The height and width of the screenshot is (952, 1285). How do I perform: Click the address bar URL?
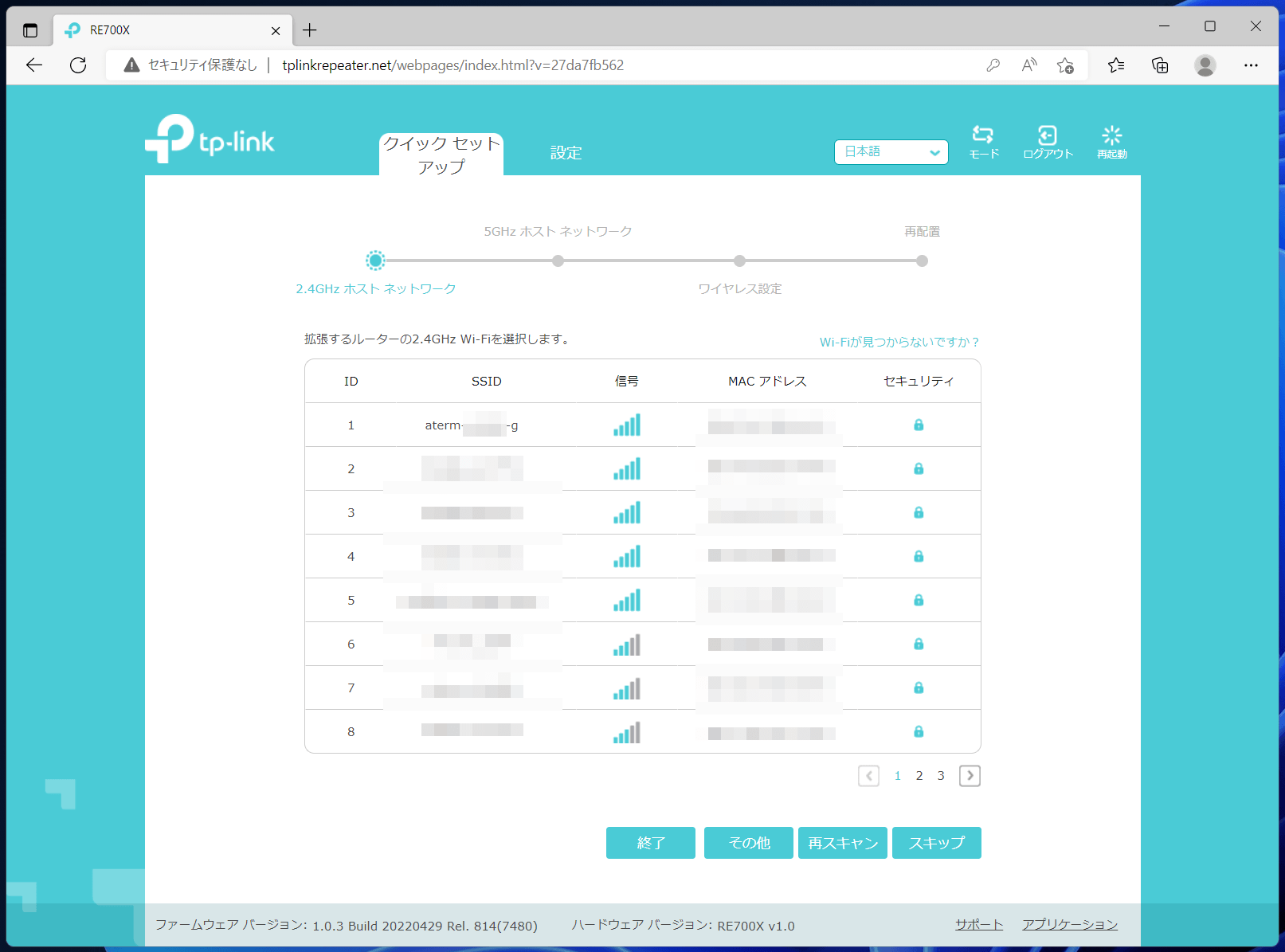[x=453, y=65]
